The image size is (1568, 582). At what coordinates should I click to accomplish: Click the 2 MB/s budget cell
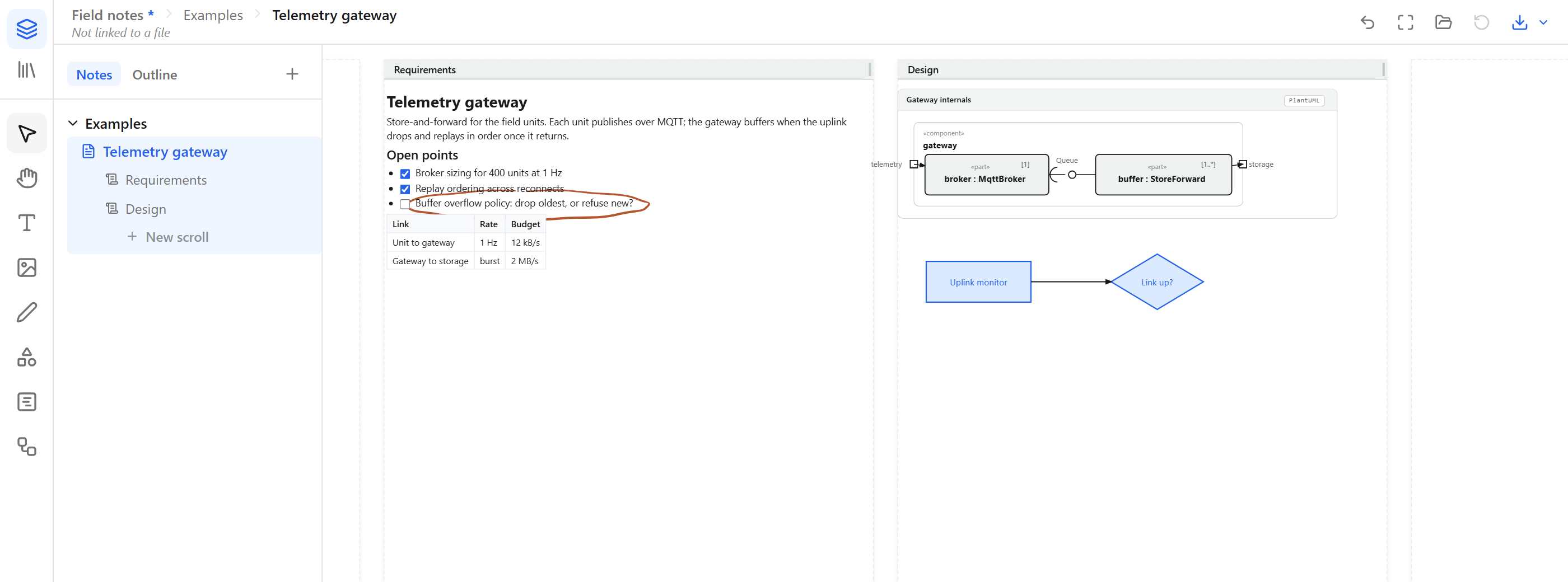pos(525,261)
